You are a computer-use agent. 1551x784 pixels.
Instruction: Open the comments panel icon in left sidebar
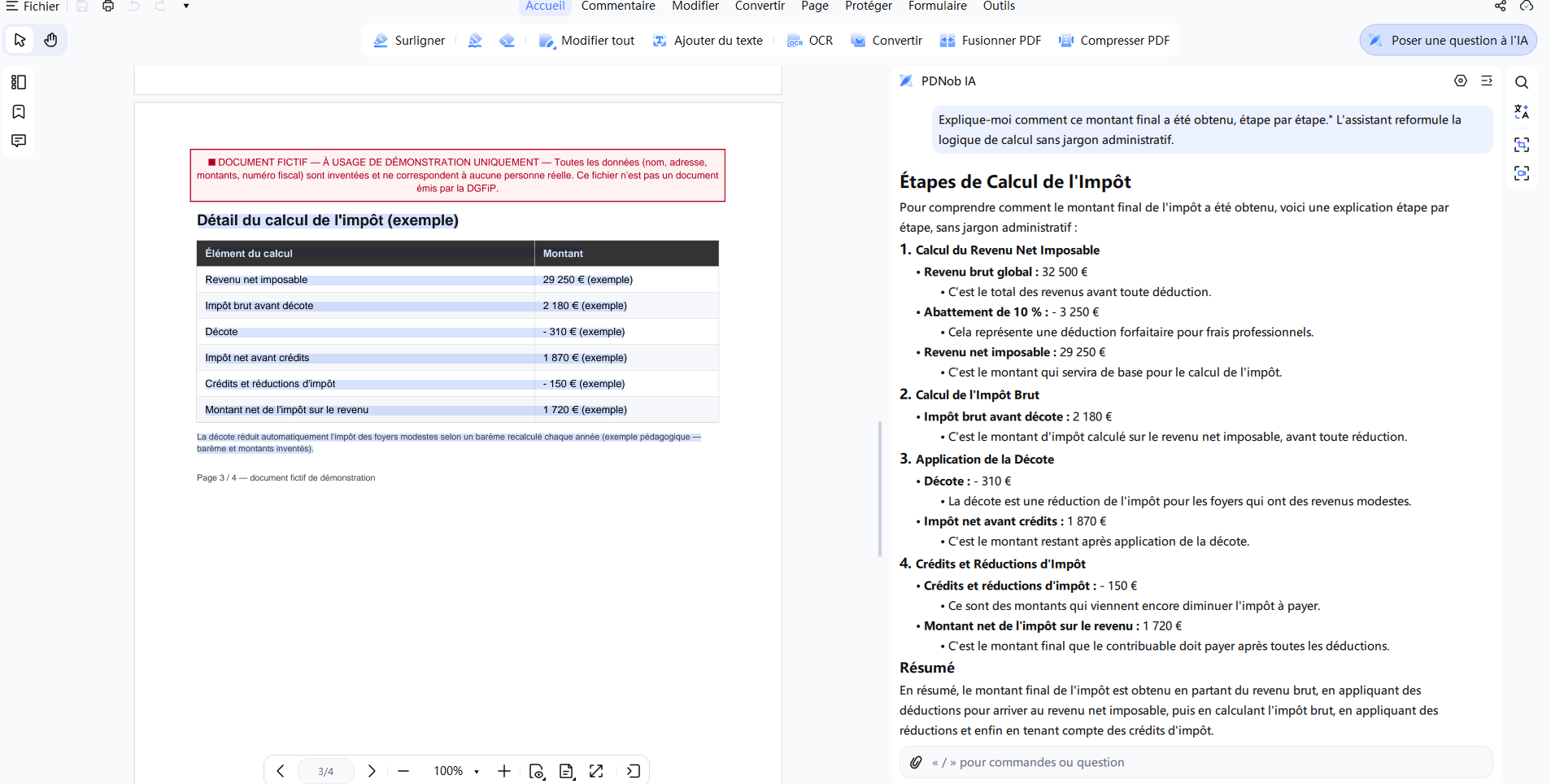coord(19,141)
